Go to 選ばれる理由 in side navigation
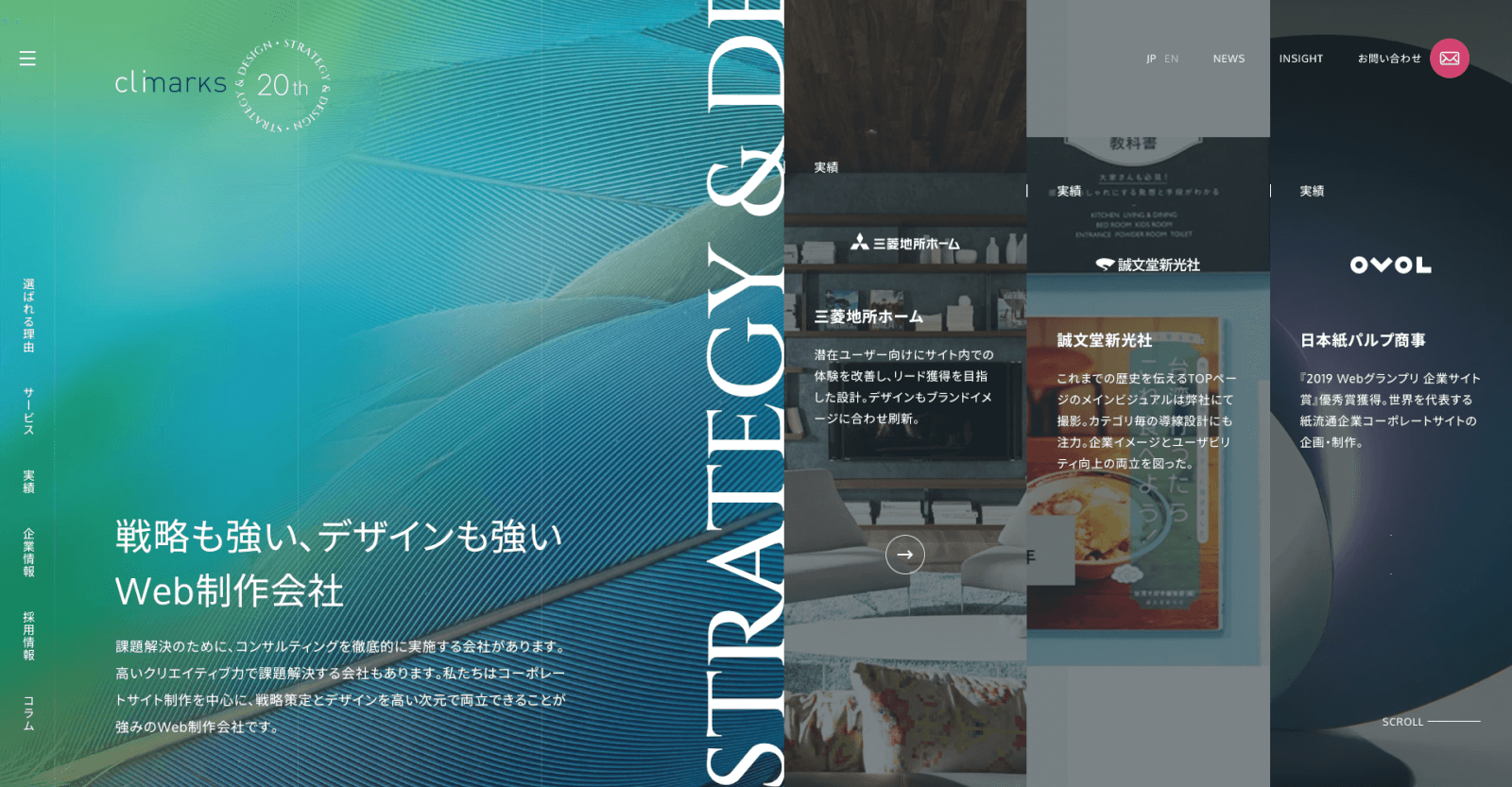Viewport: 1512px width, 787px height. coord(28,316)
